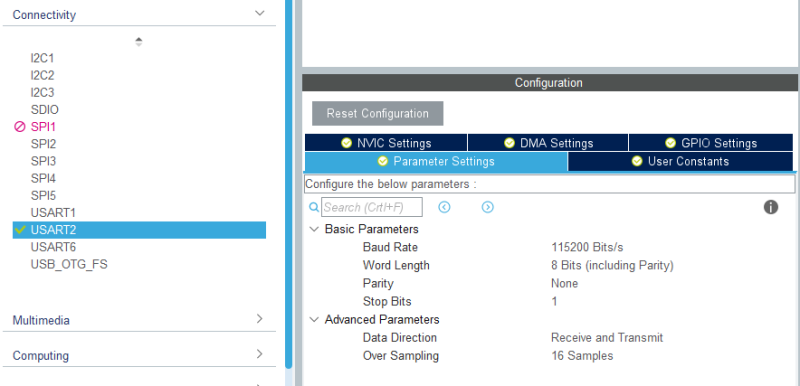Expand the Computing category
Screen dimensions: 800x386
260,354
